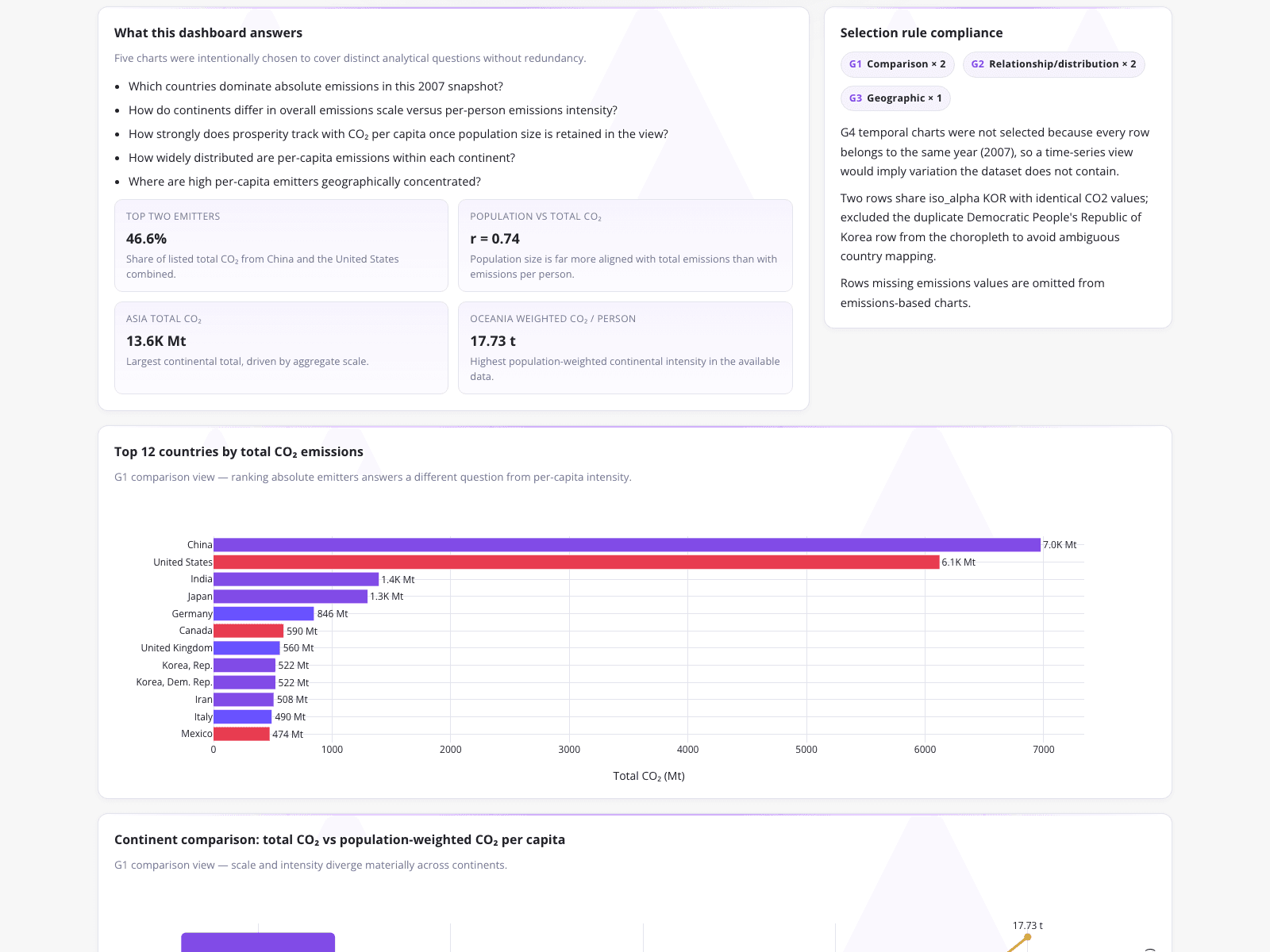The height and width of the screenshot is (952, 1270).
Task: Click the '474 Mt' value label
Action: pyautogui.click(x=288, y=735)
